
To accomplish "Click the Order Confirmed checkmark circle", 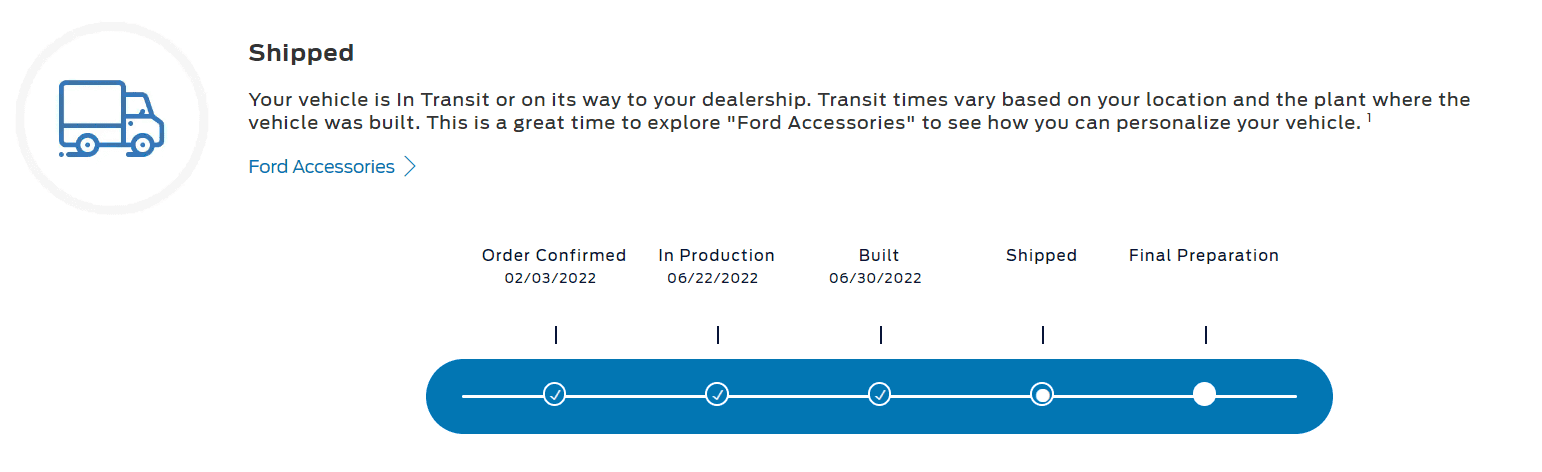I will coord(555,395).
